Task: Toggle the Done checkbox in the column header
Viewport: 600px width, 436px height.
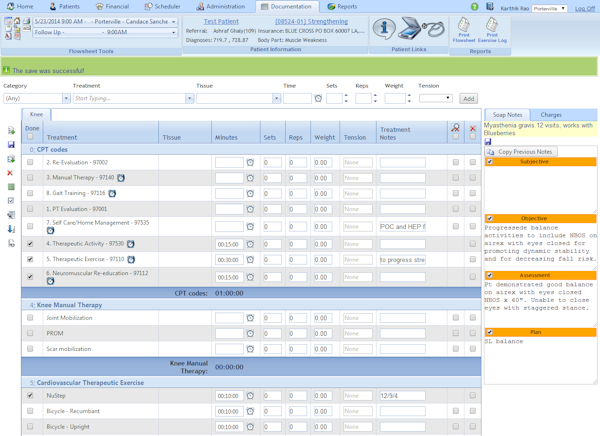Action: [x=30, y=136]
